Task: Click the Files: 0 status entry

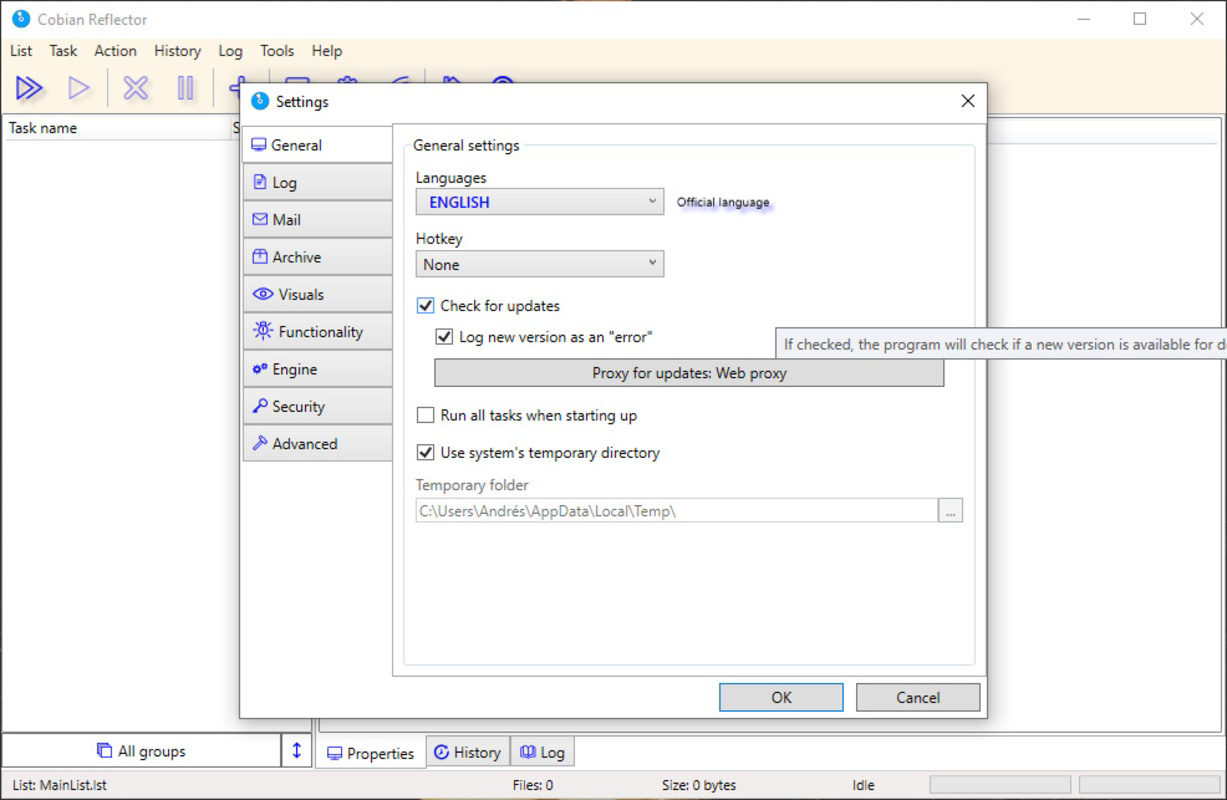Action: 532,785
